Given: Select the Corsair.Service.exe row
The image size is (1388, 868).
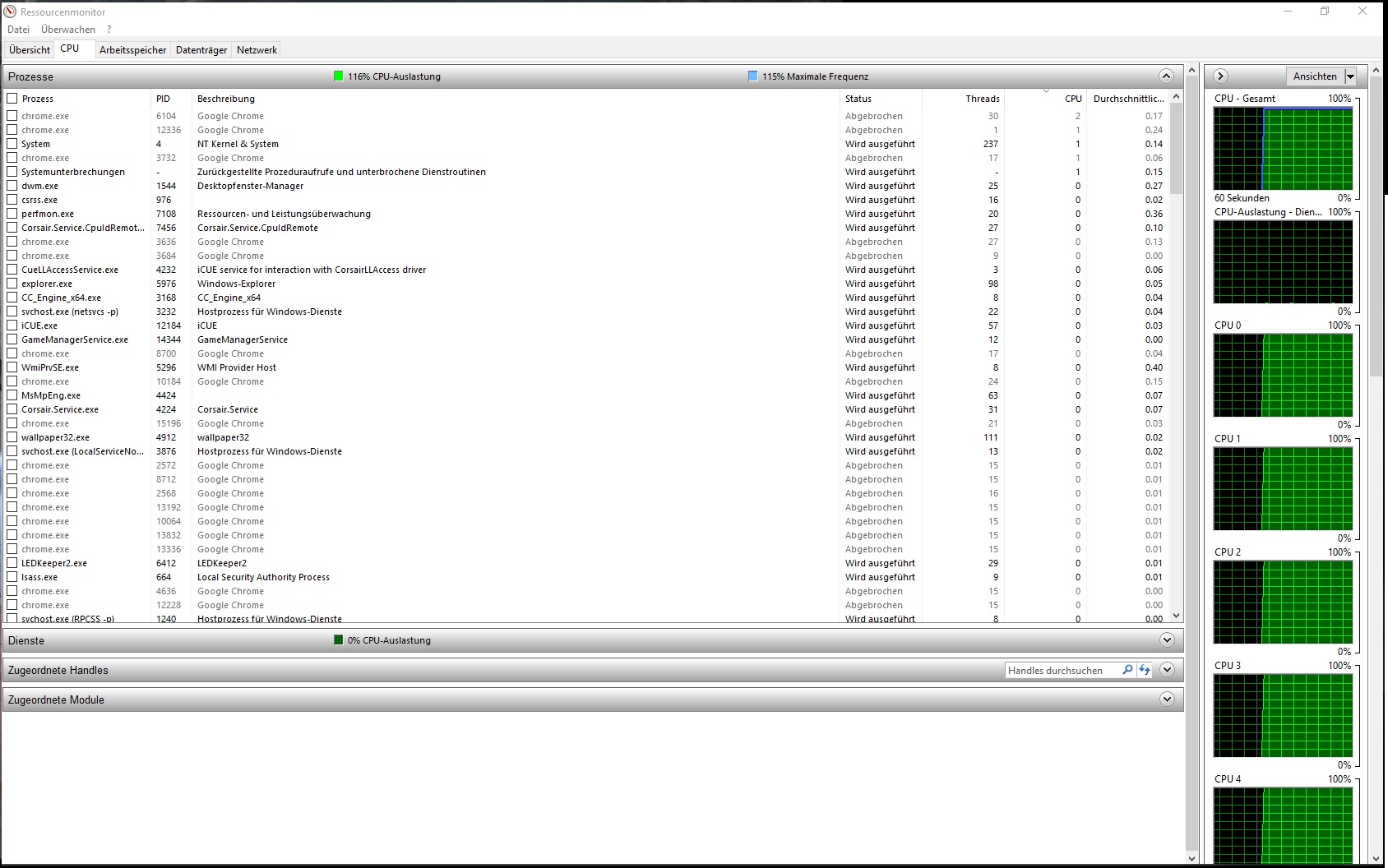Looking at the screenshot, I should pyautogui.click(x=586, y=409).
